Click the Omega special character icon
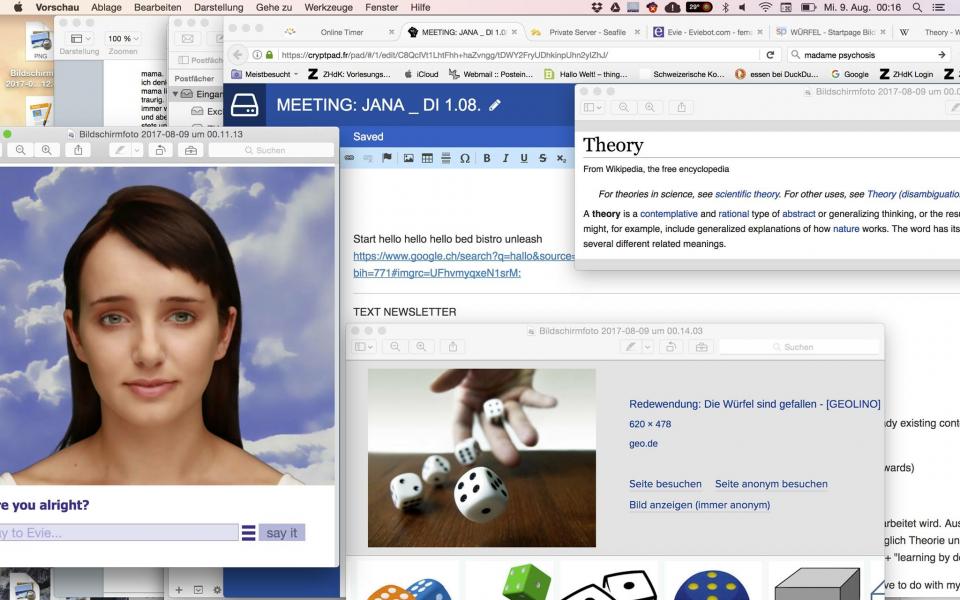 (465, 158)
